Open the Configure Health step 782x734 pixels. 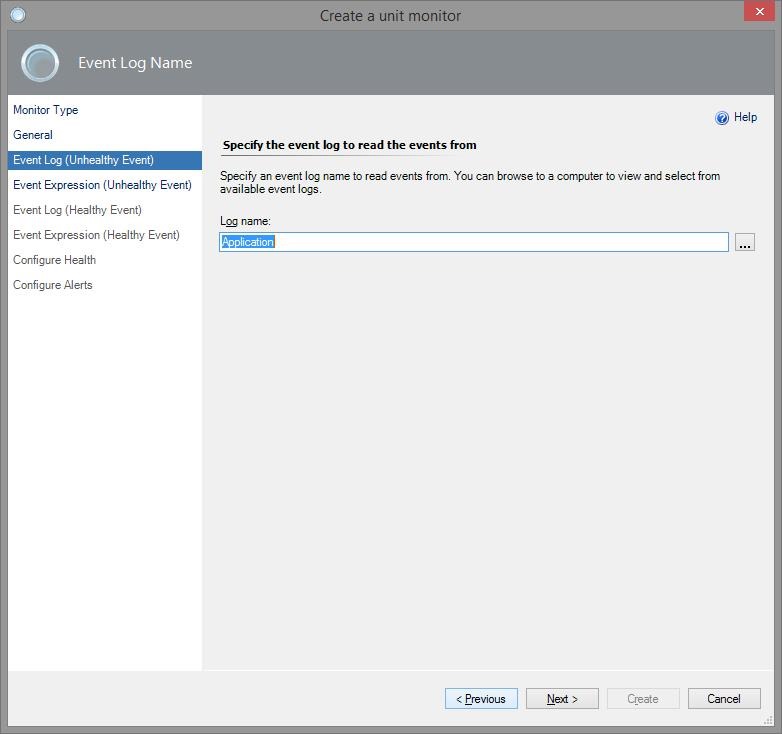pyautogui.click(x=54, y=260)
